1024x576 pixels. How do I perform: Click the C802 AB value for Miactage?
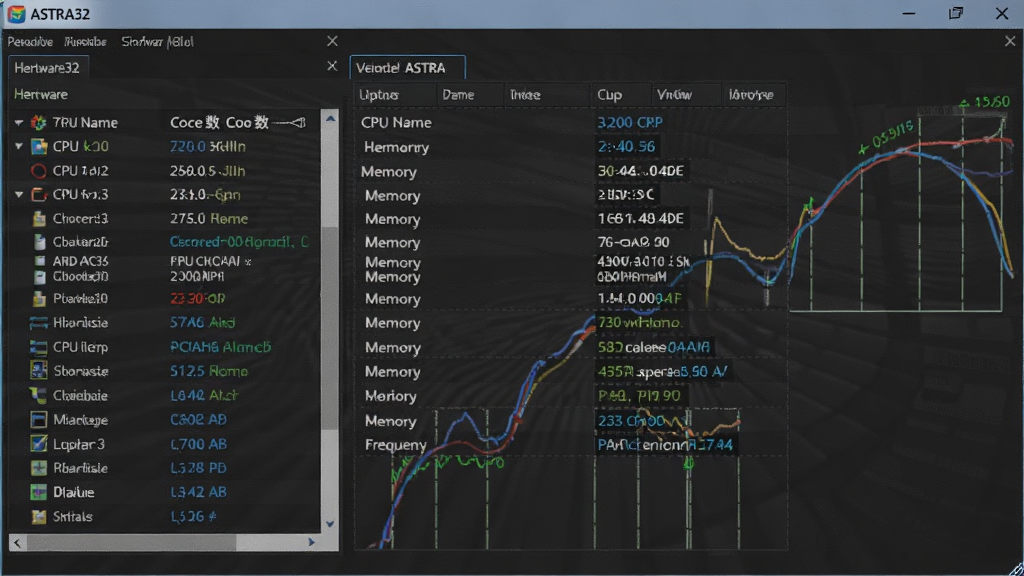pyautogui.click(x=199, y=419)
